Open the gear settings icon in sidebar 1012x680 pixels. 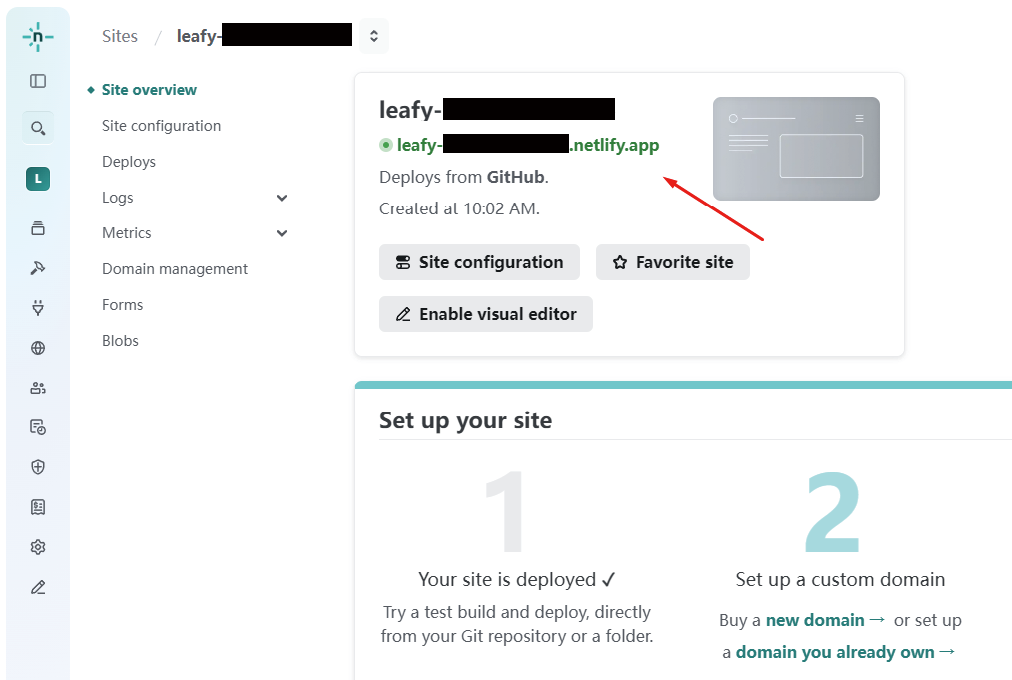pos(38,547)
